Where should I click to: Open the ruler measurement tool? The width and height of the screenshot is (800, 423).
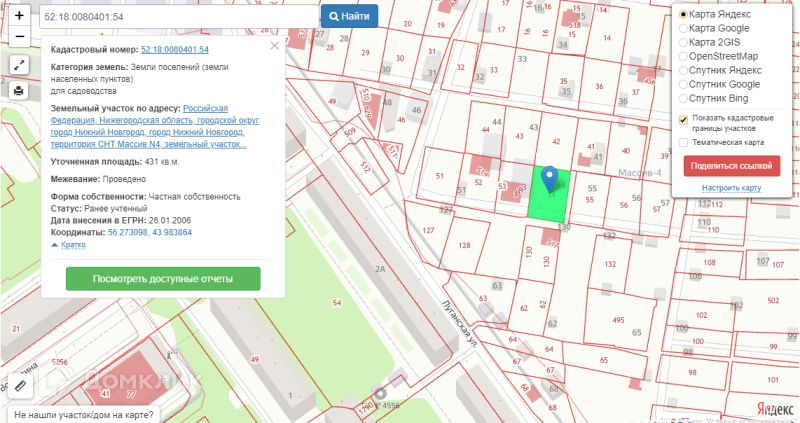[21, 386]
